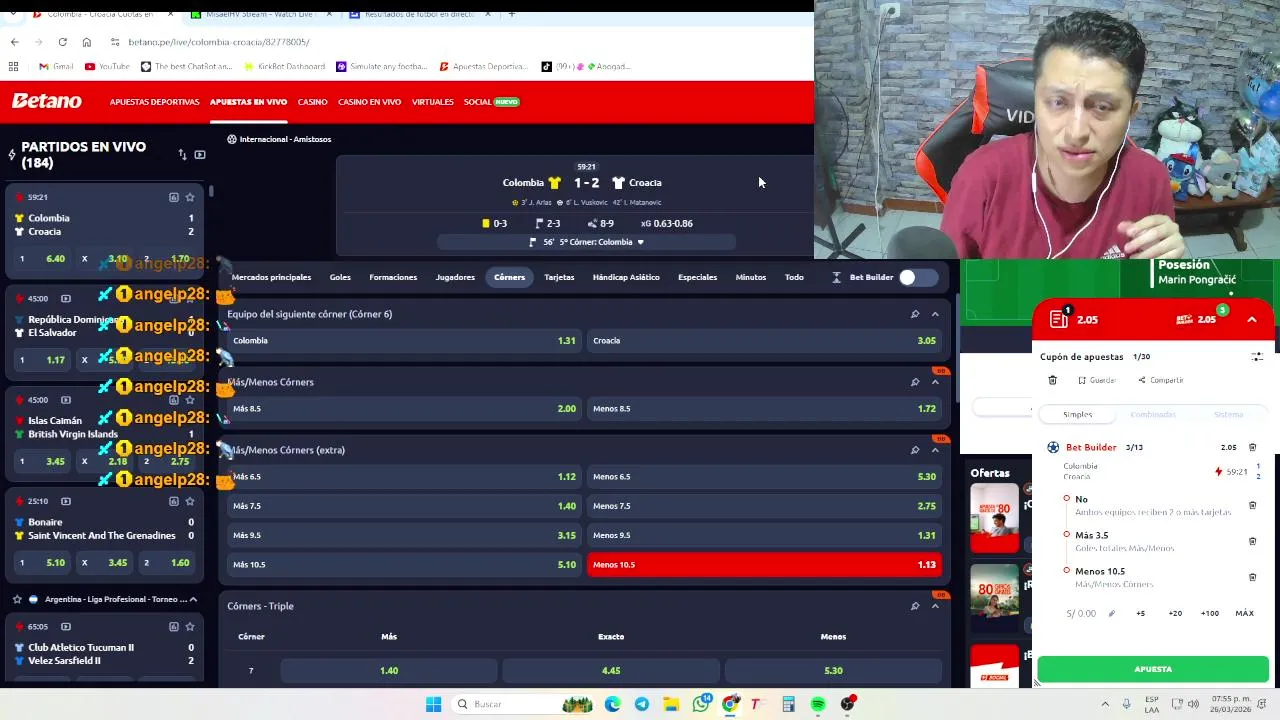
Task: Select the Combinadas bet slip tab
Action: [1152, 414]
